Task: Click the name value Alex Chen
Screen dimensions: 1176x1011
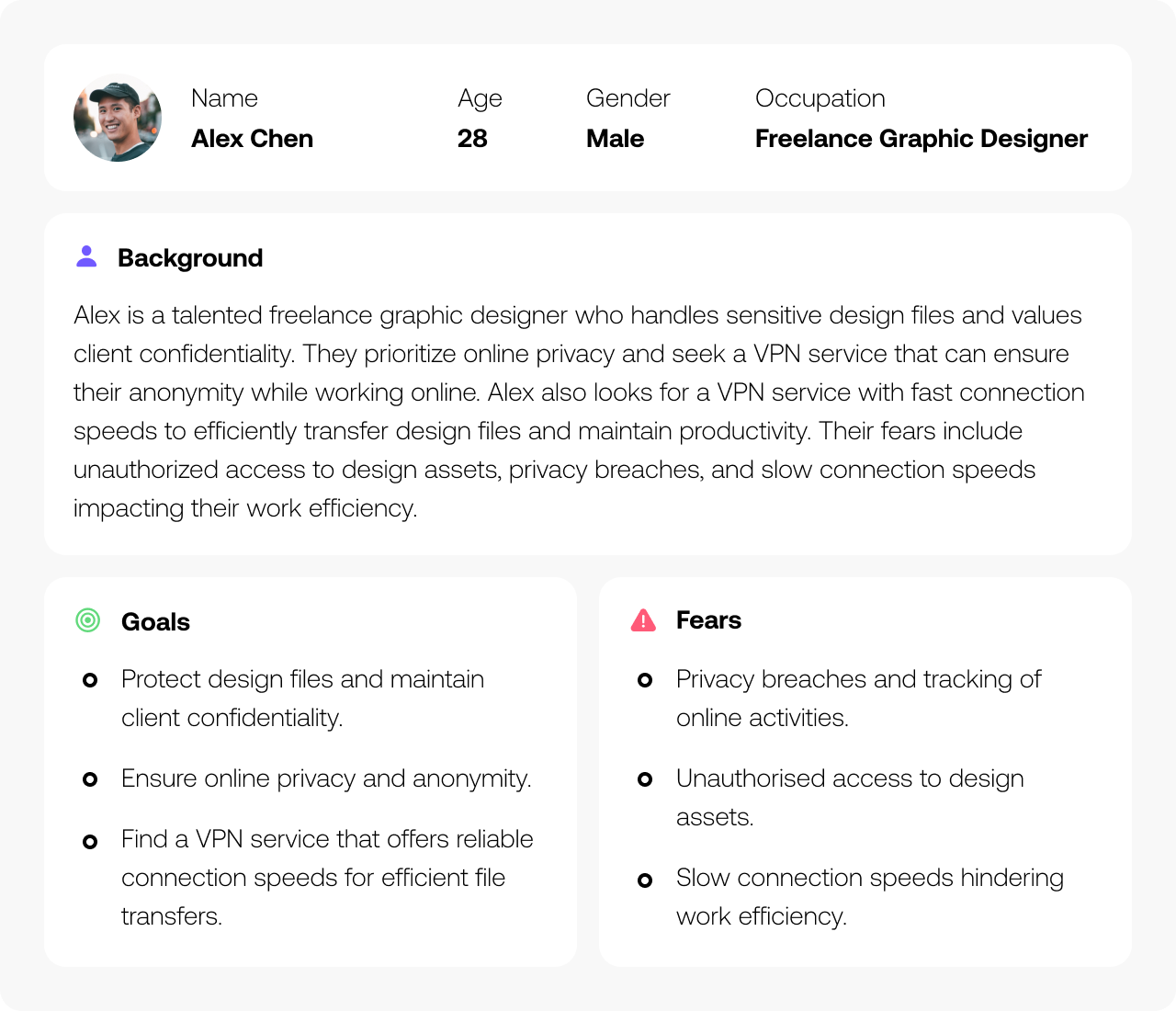Action: pyautogui.click(x=252, y=139)
